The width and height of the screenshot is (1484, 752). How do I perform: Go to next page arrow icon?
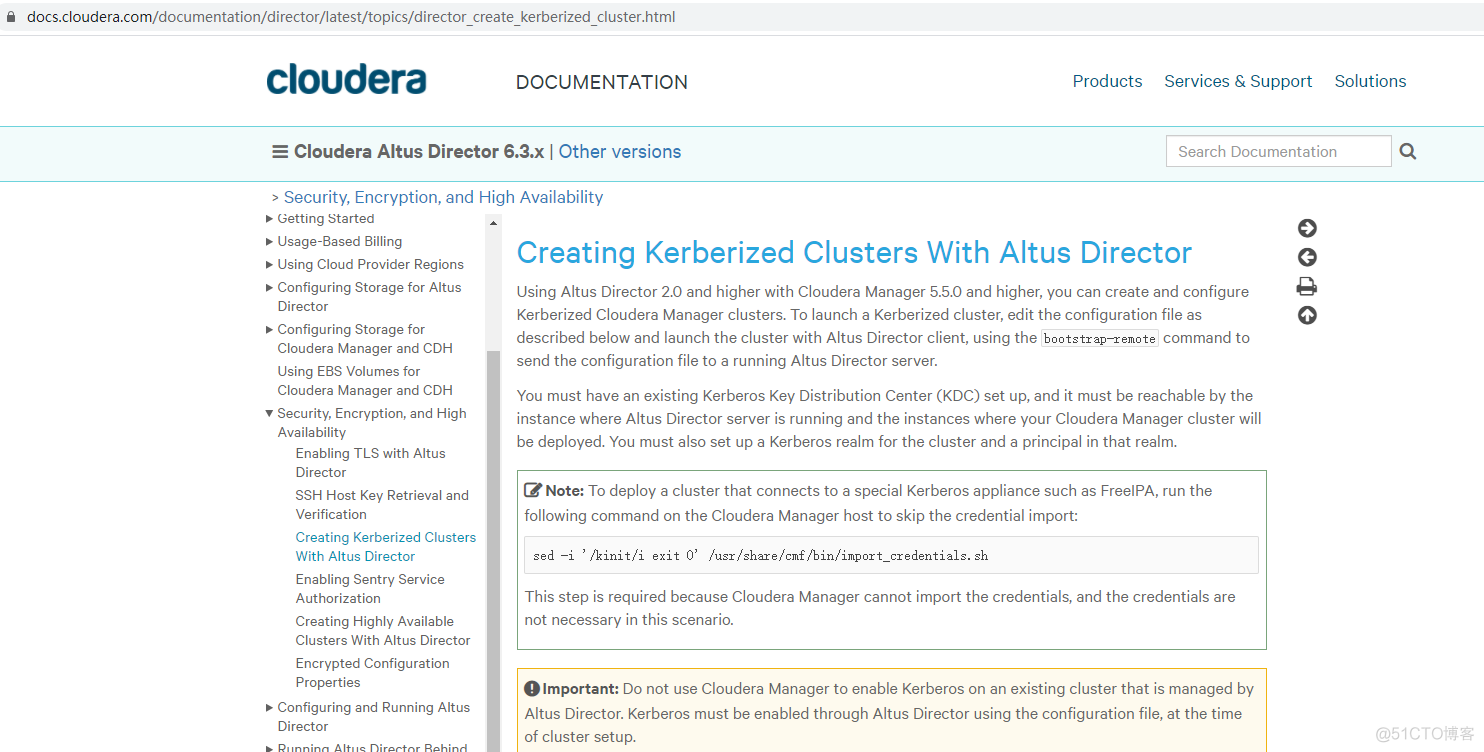(1307, 228)
